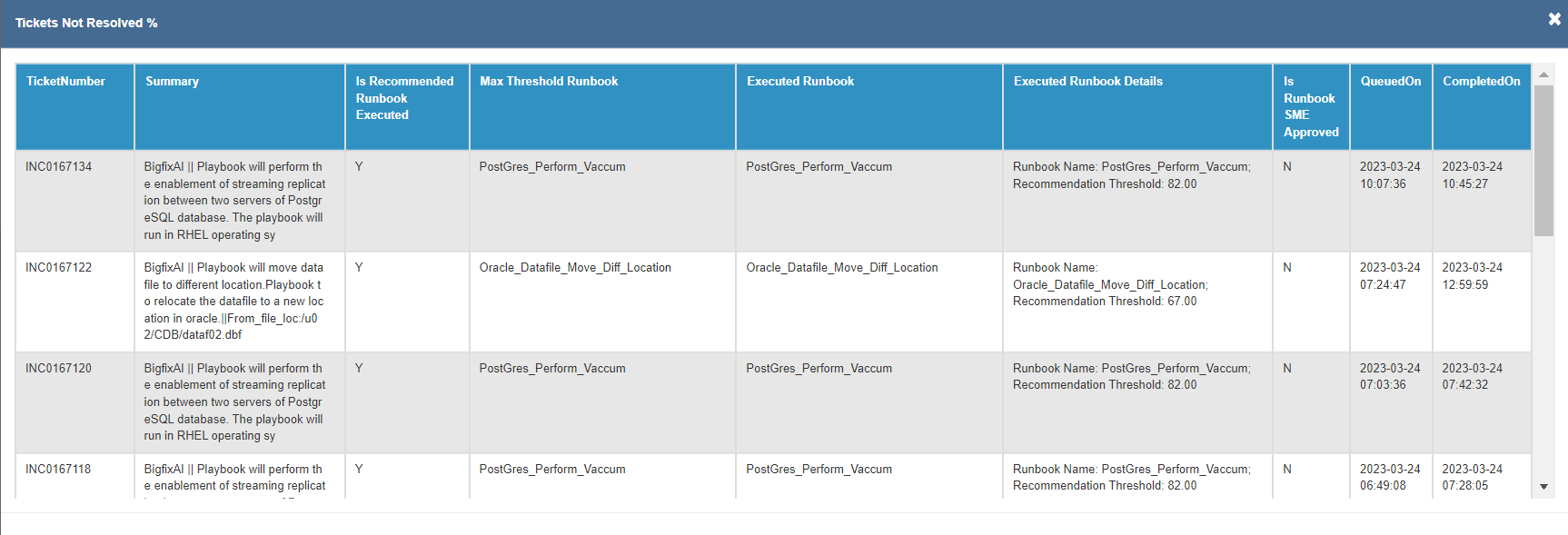Sort by TicketNumber column header
1568x535 pixels.
pos(65,82)
